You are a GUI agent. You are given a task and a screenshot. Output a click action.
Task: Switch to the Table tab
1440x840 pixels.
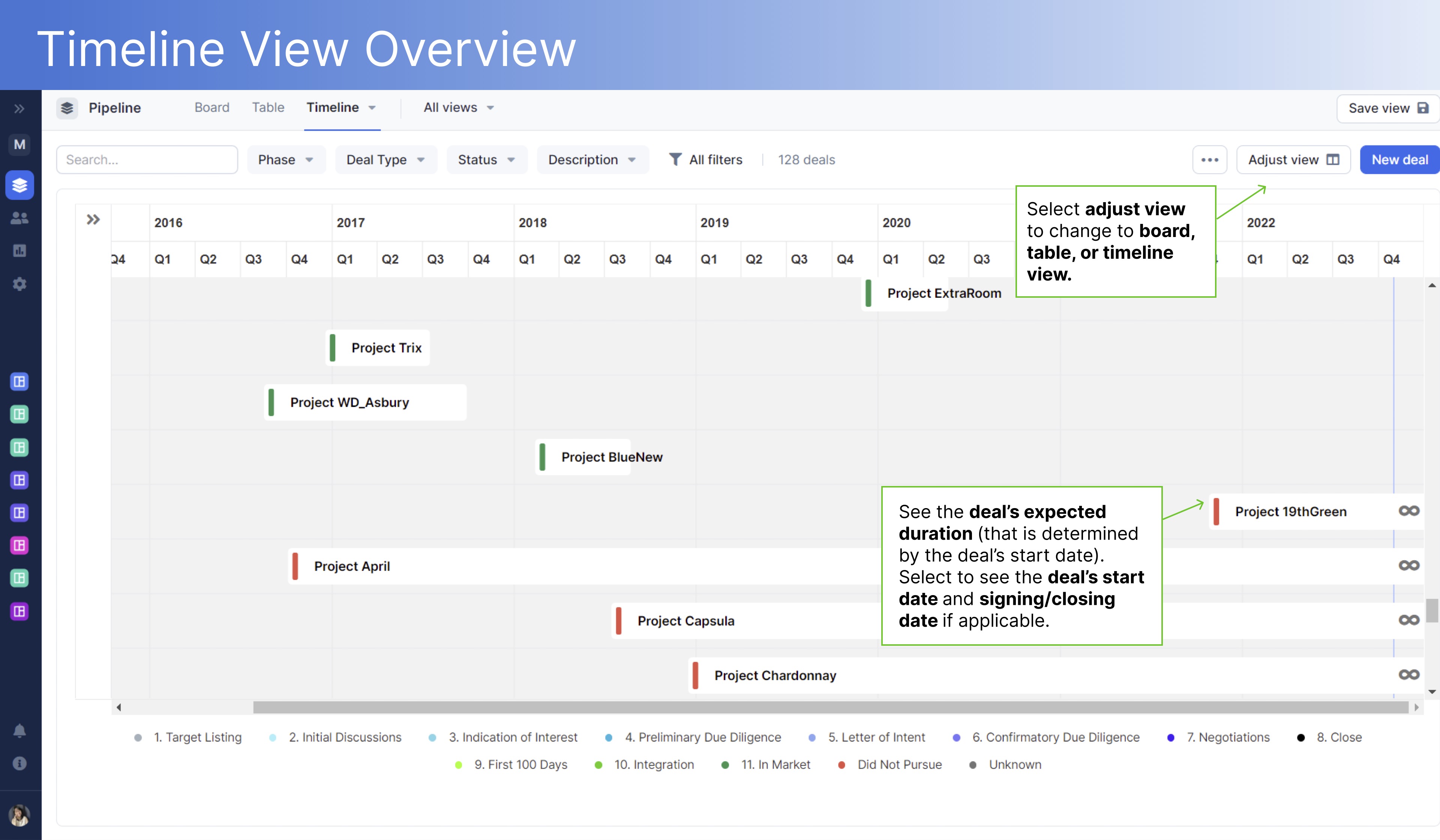pos(268,107)
